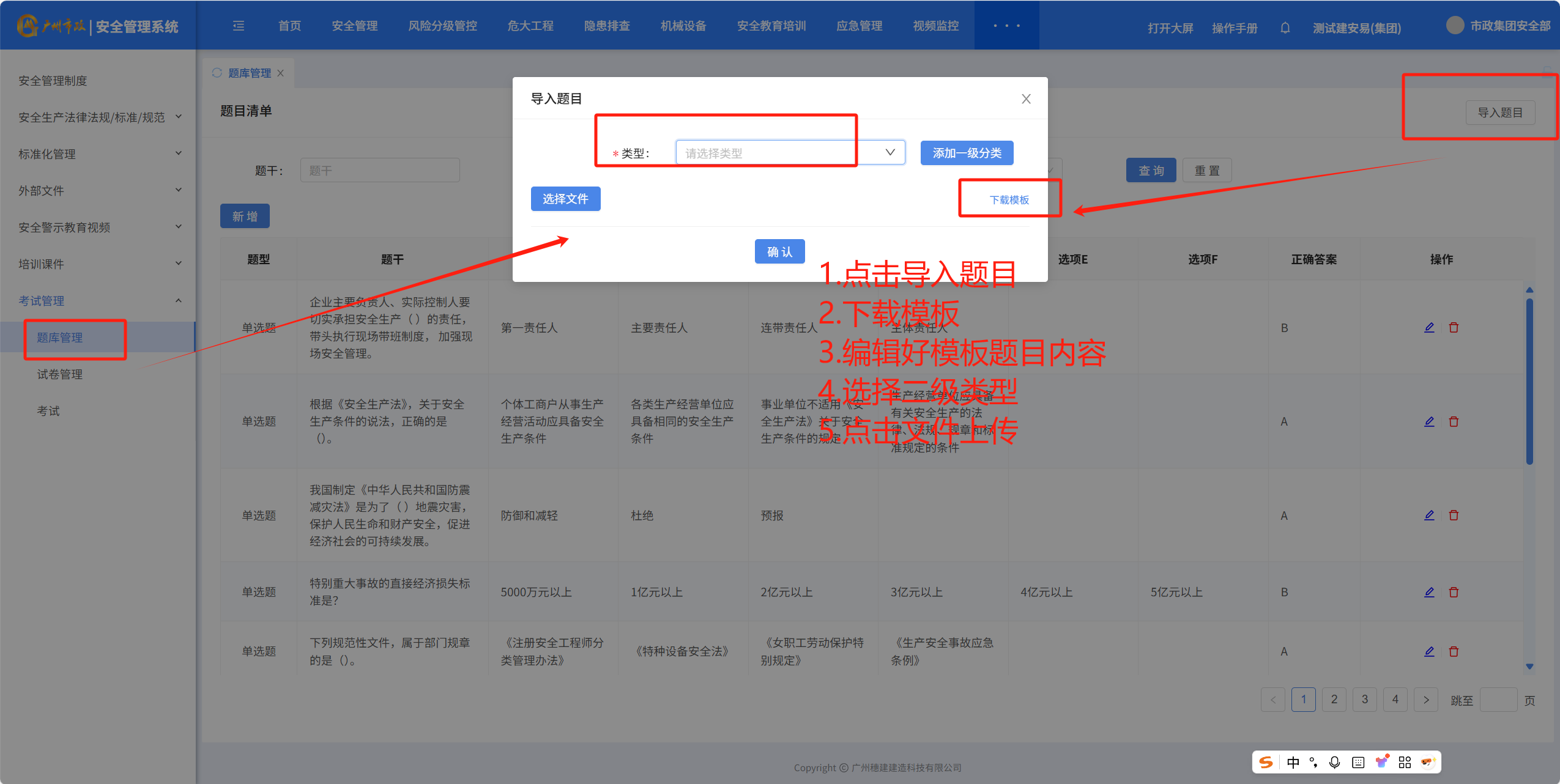1560x784 pixels.
Task: Click the 跳至 page number input
Action: point(1498,700)
